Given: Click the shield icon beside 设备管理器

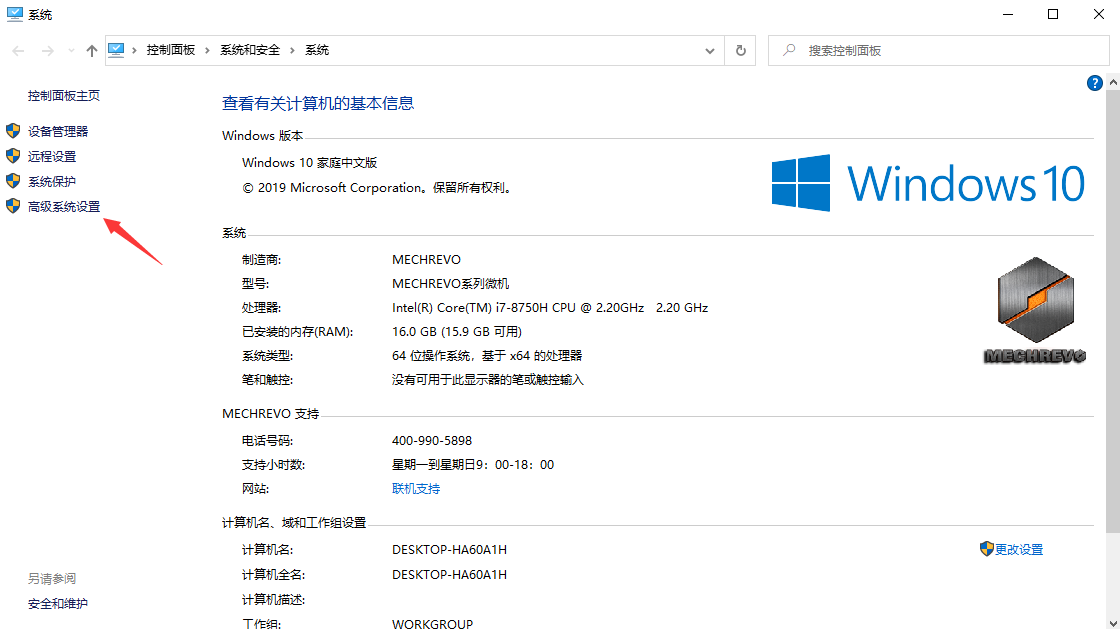Looking at the screenshot, I should pos(13,131).
